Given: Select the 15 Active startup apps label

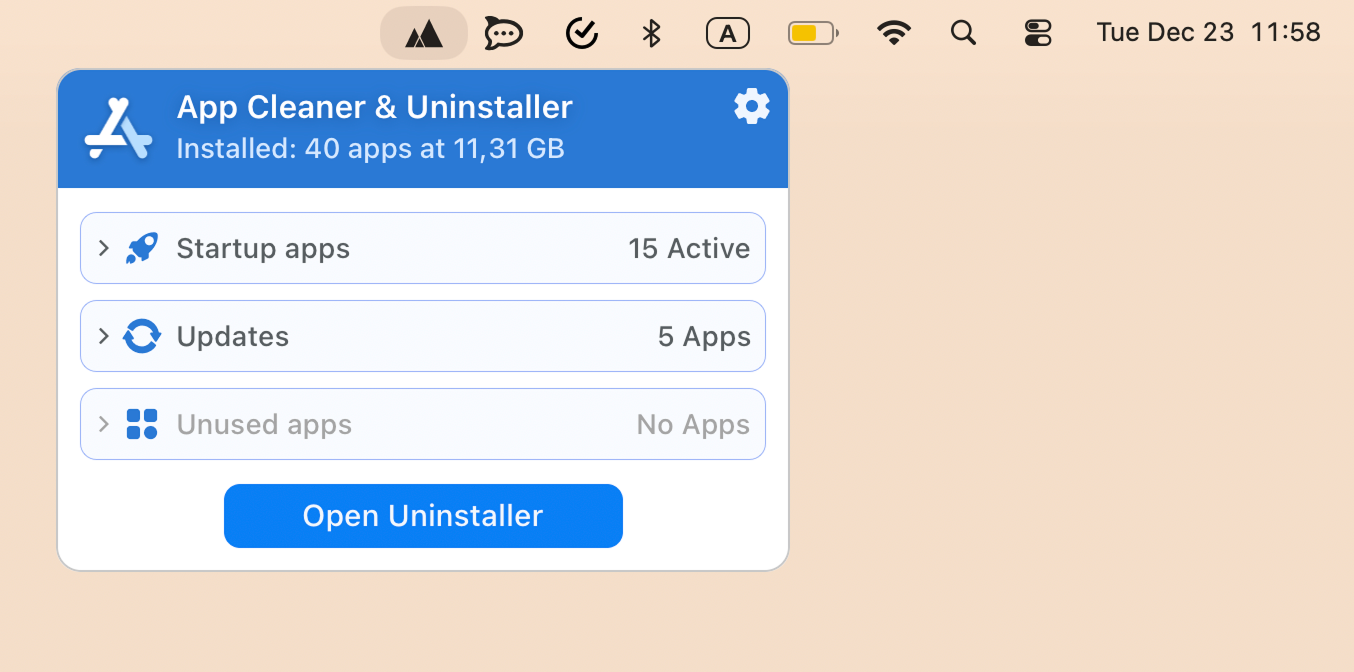Looking at the screenshot, I should (689, 247).
